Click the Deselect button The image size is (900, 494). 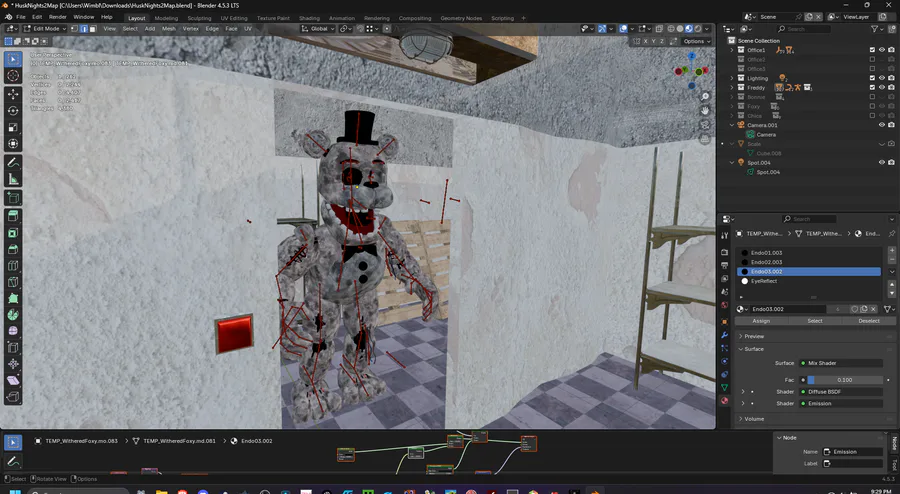click(x=869, y=321)
